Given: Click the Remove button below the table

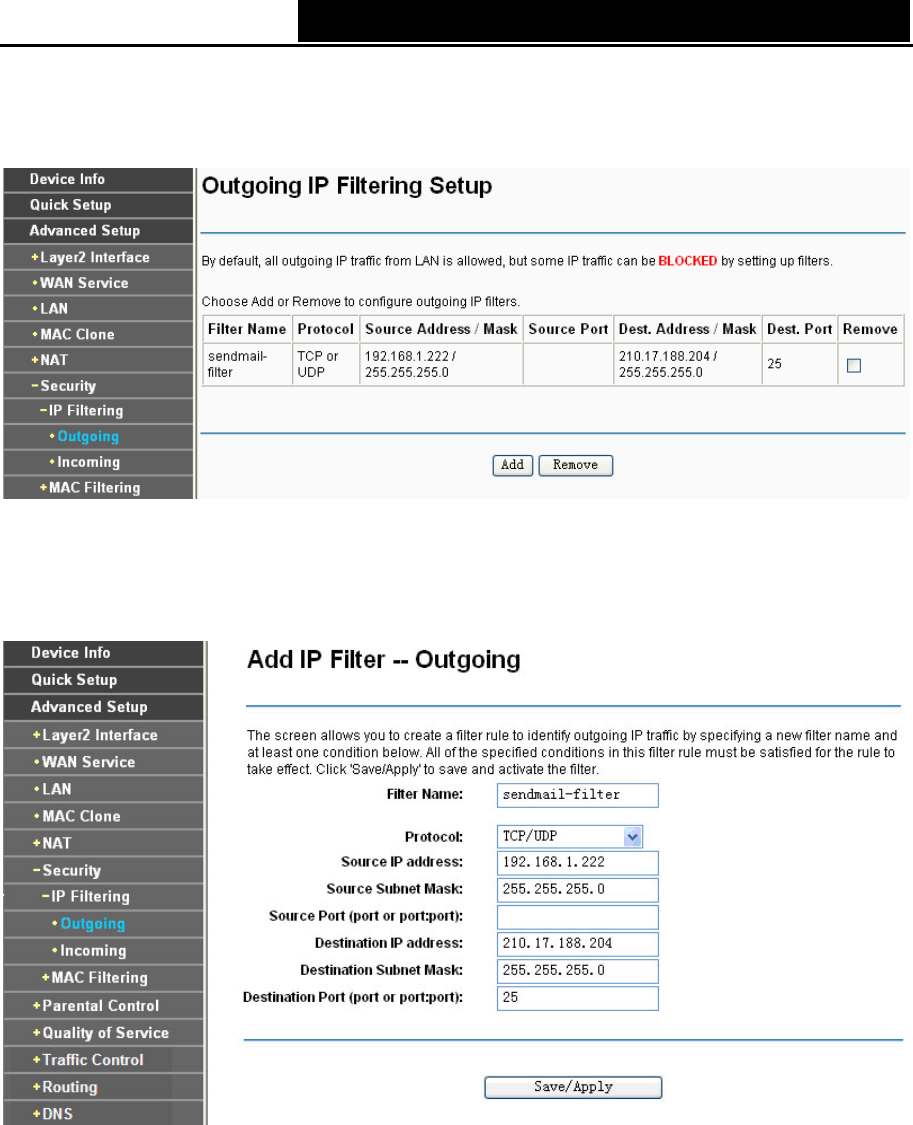Looking at the screenshot, I should pos(575,465).
